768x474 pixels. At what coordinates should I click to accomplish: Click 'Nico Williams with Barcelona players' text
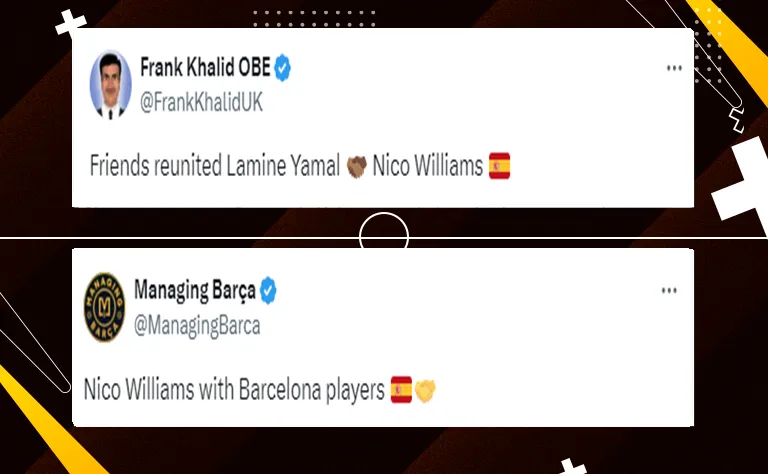(234, 390)
